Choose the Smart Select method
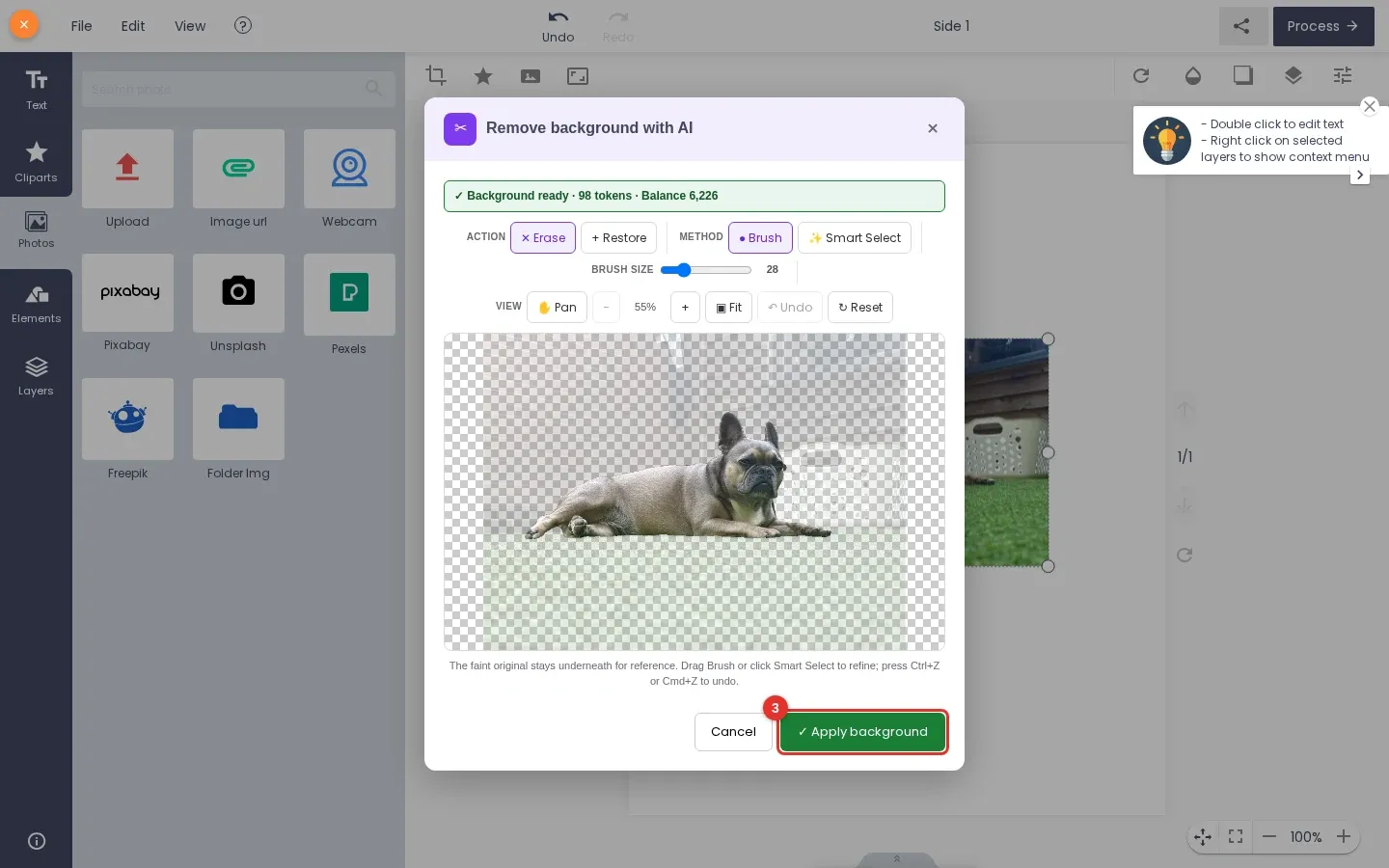 click(x=855, y=238)
